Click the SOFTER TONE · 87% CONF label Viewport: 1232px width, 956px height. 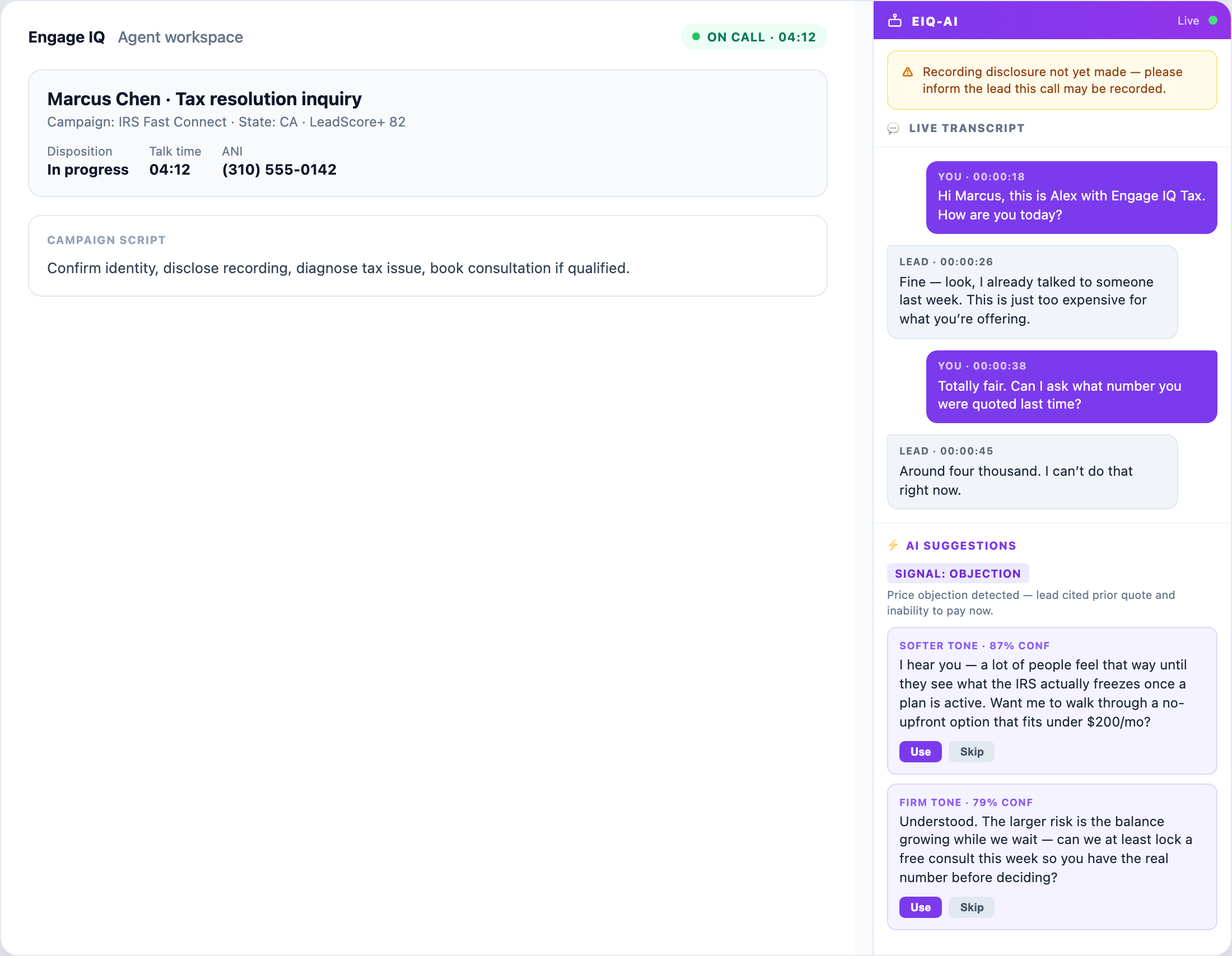(974, 646)
